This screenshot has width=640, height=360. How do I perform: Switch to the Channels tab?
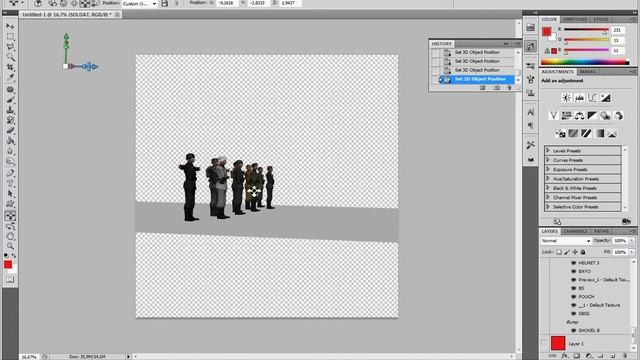pos(576,231)
